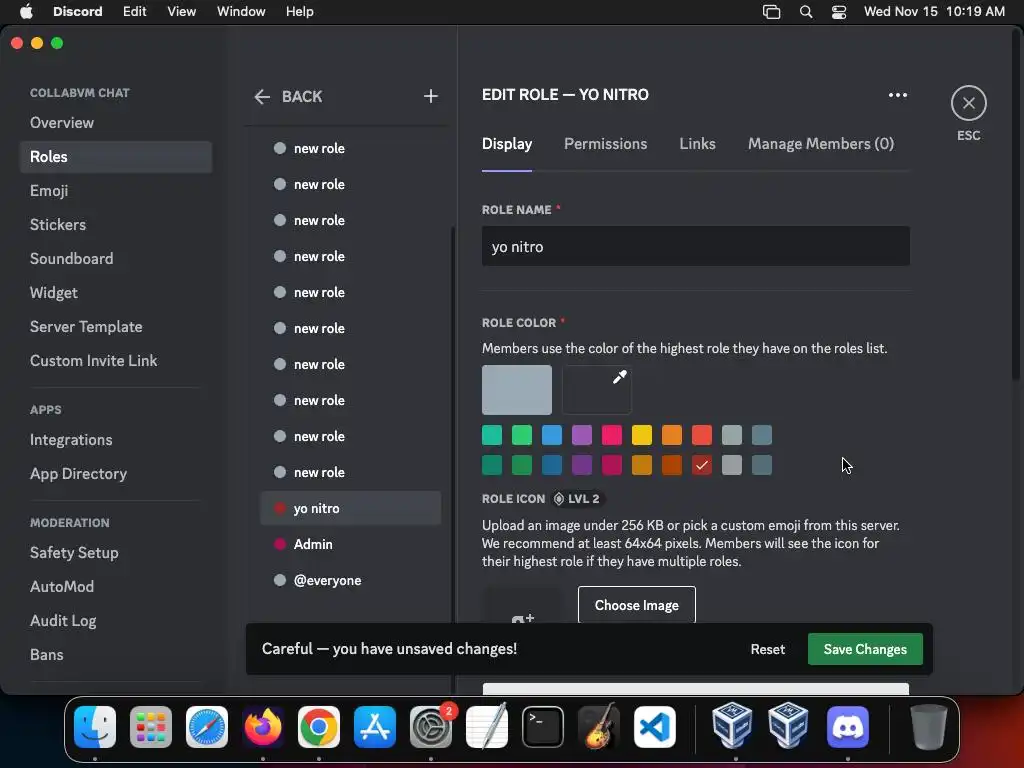The image size is (1024, 768).
Task: Open the Window menu
Action: click(x=241, y=12)
